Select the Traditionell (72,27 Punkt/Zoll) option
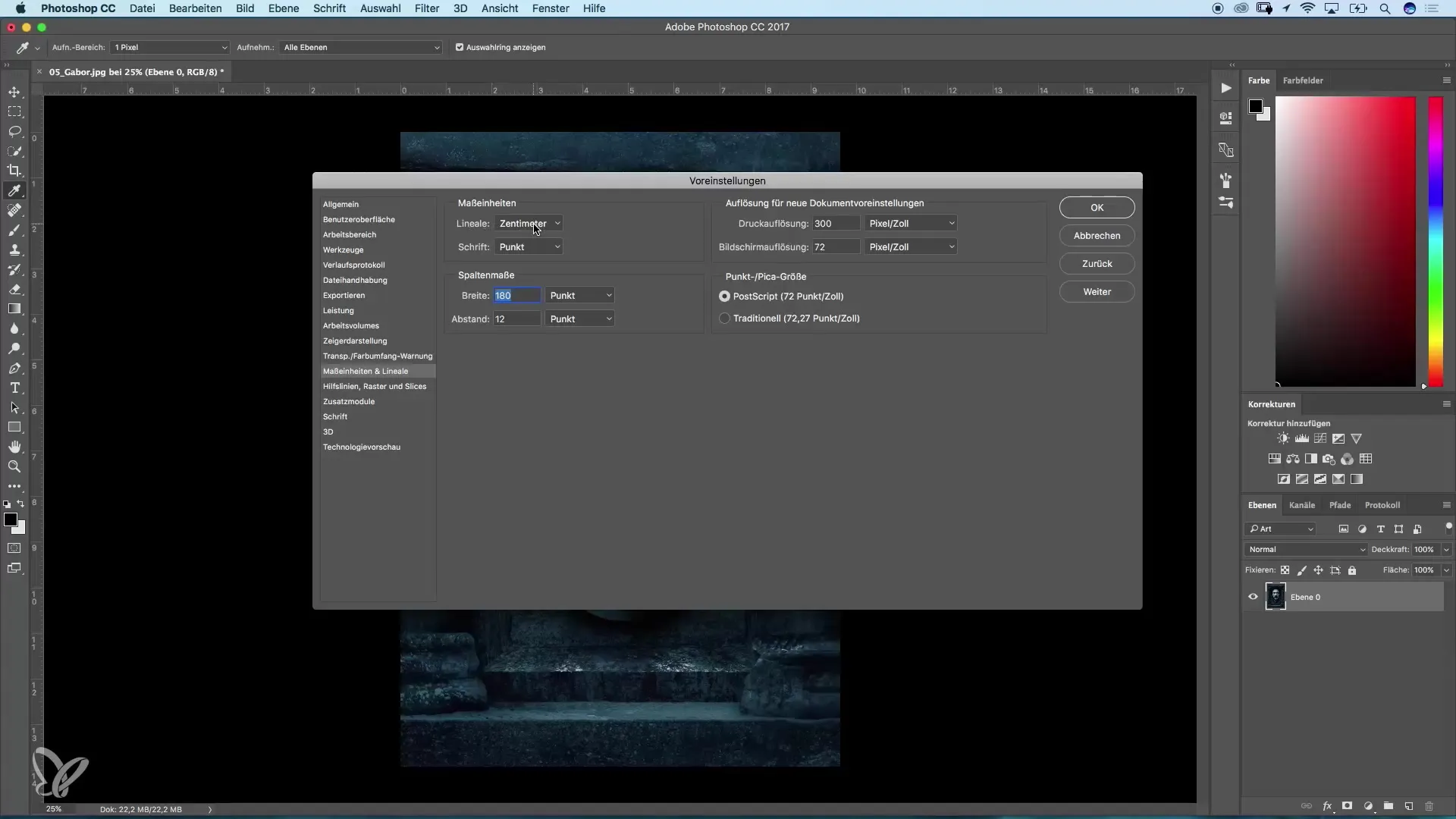 [x=725, y=318]
